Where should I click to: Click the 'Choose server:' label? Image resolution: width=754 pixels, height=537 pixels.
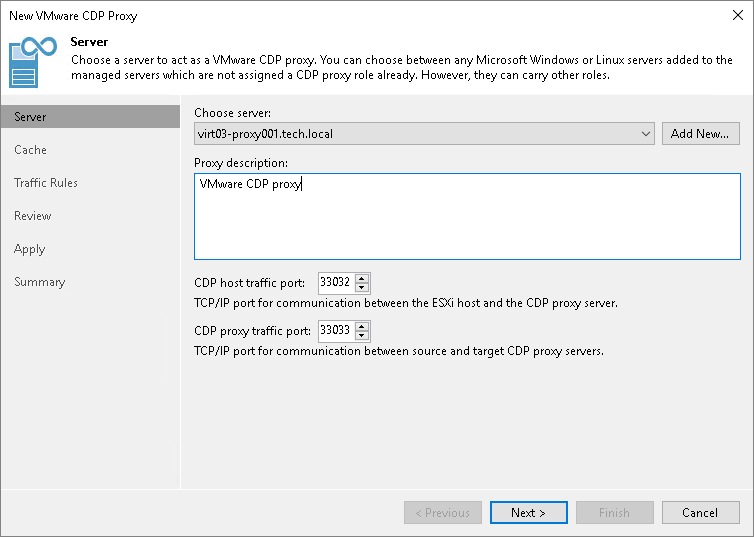click(x=232, y=113)
